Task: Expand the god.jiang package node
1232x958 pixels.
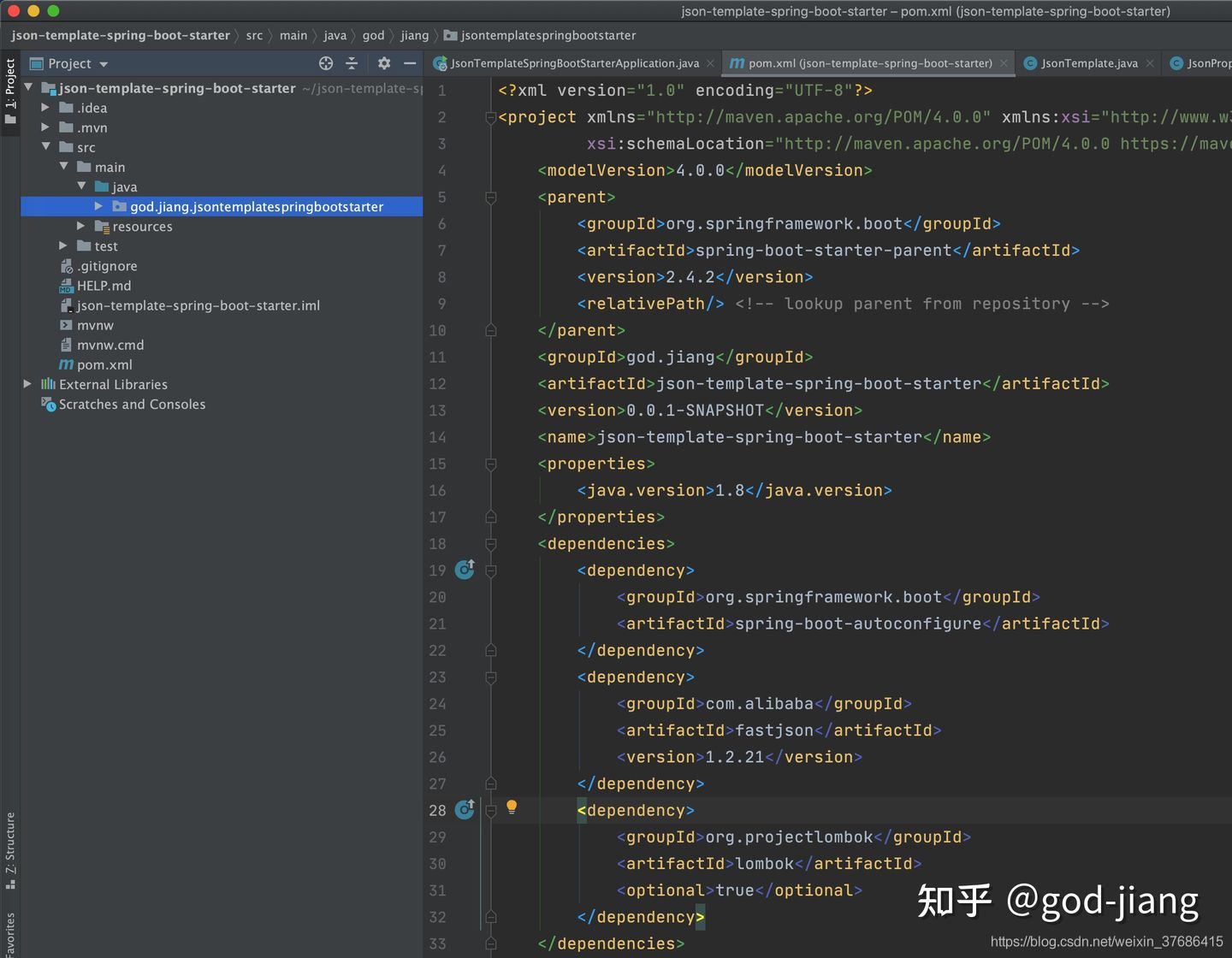Action: 98,206
